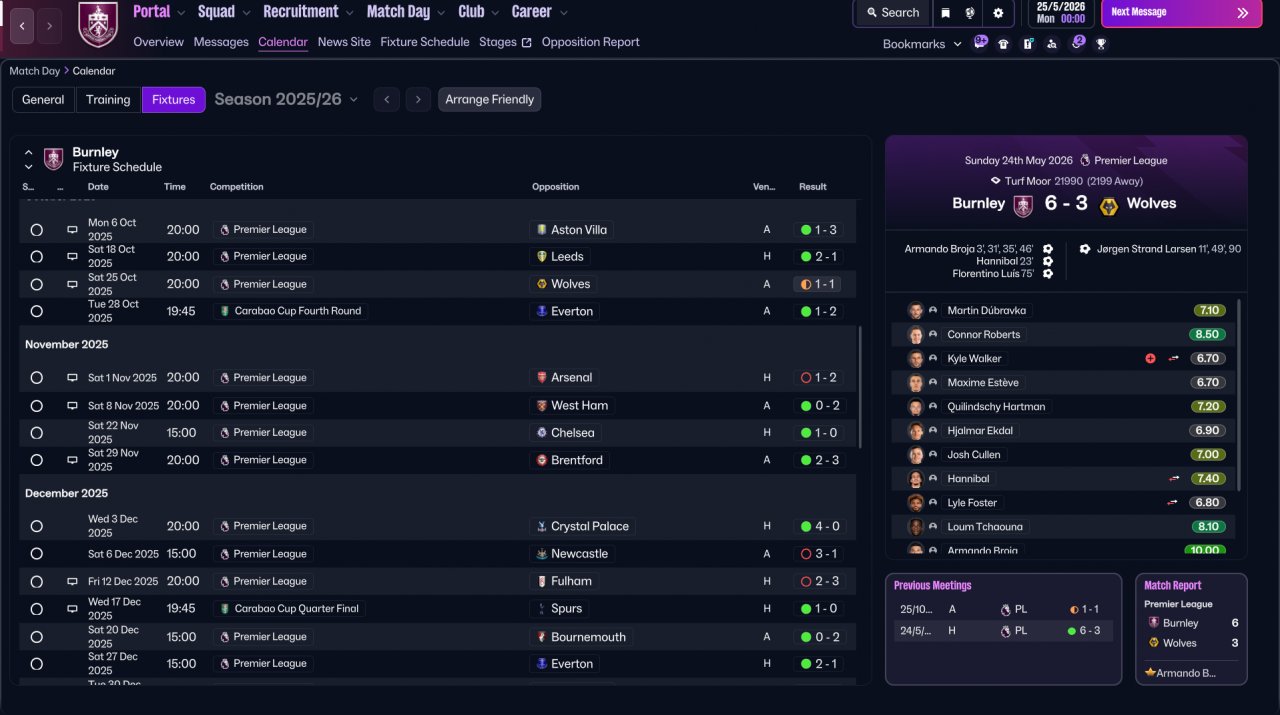The width and height of the screenshot is (1280, 715).
Task: Open the Portal dropdown menu
Action: [x=159, y=12]
